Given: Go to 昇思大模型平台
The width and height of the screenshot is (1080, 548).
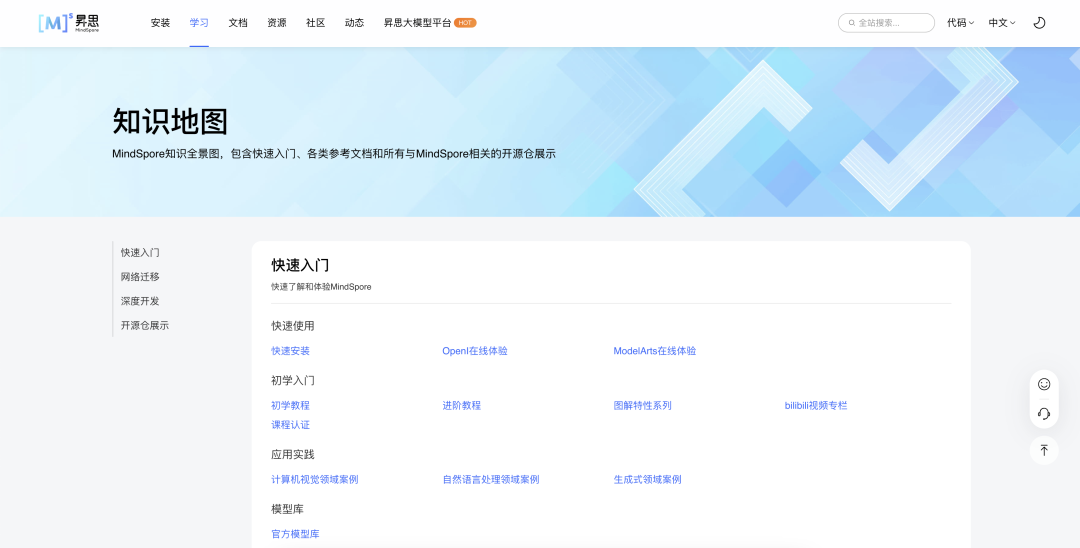Looking at the screenshot, I should tap(417, 23).
